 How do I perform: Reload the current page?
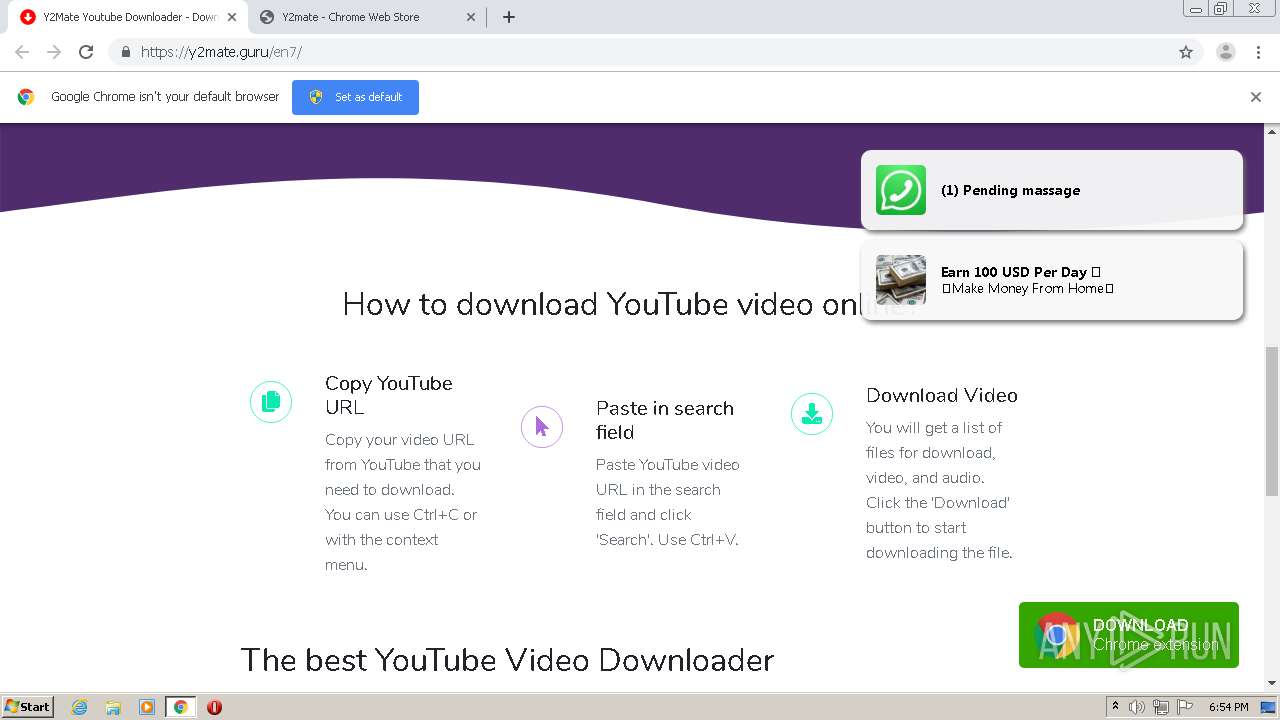tap(86, 52)
